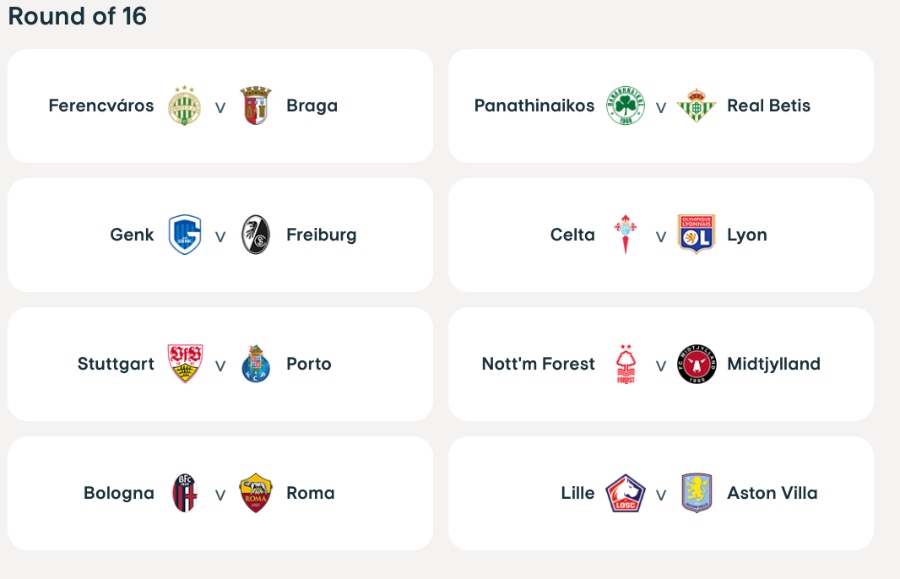This screenshot has width=900, height=579.
Task: Click the Real Betis crest
Action: click(696, 106)
